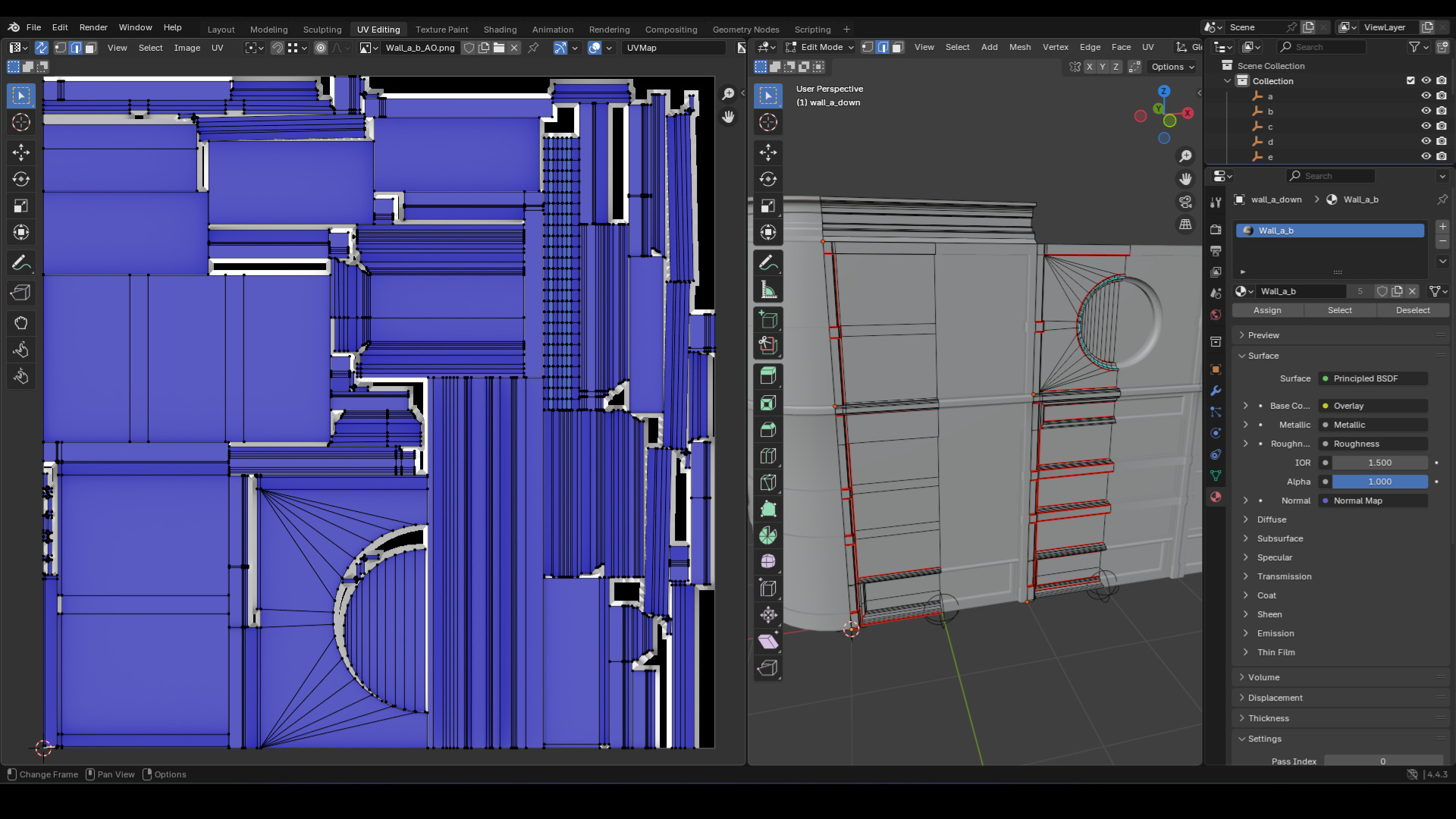Hide collection 'a' with its eye icon
1456x819 pixels.
1426,96
